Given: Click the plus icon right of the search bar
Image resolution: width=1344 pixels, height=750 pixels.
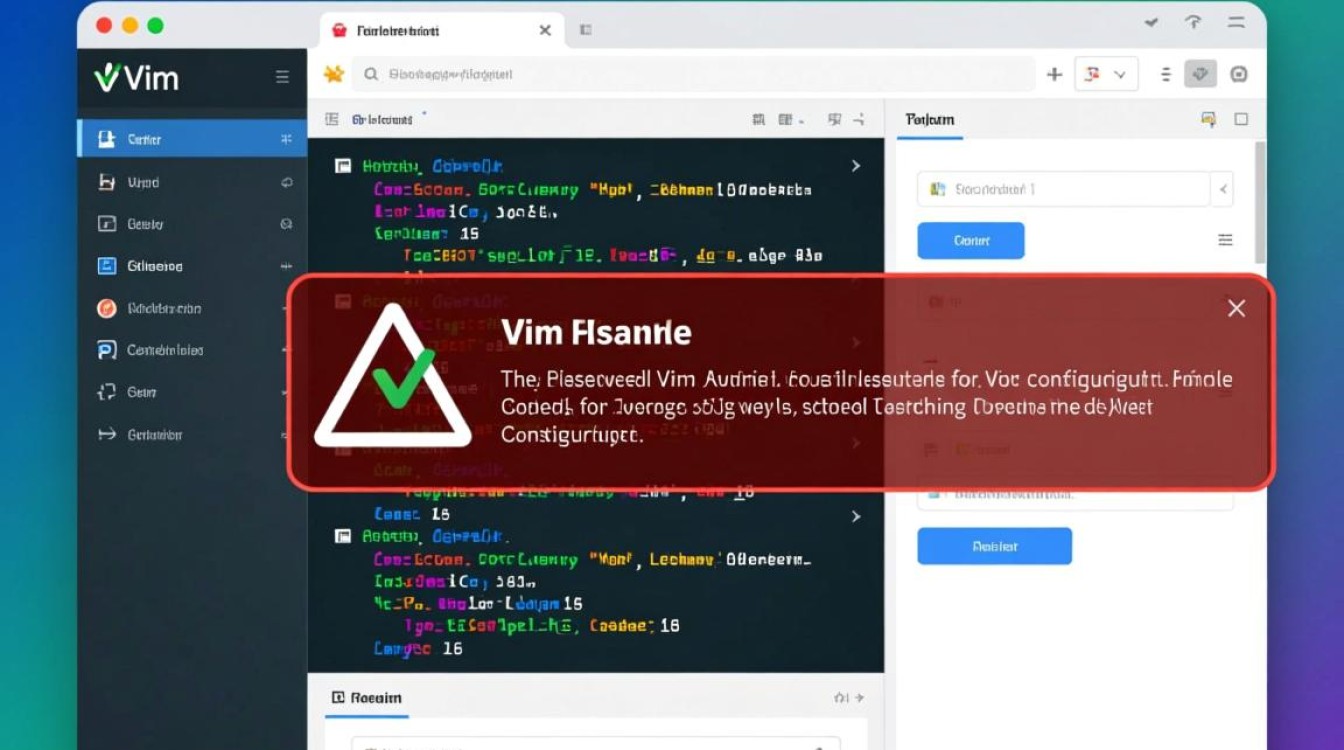Looking at the screenshot, I should click(x=1054, y=74).
